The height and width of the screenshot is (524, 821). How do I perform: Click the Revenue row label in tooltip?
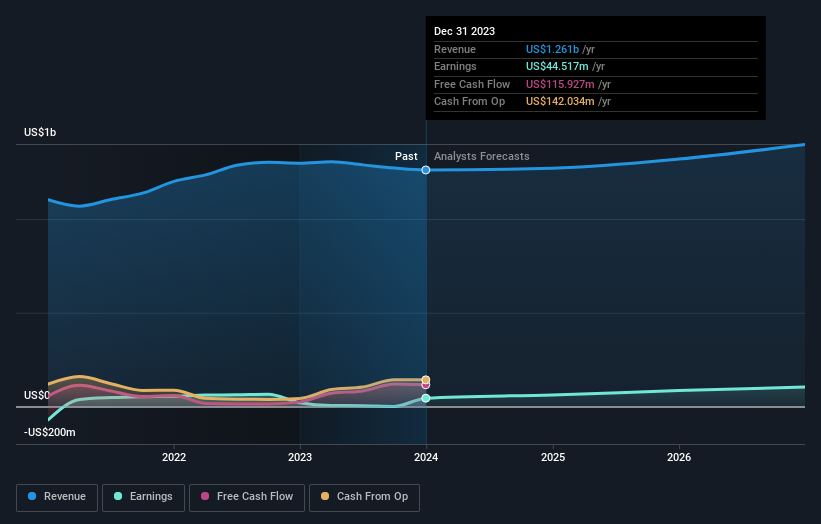(455, 49)
